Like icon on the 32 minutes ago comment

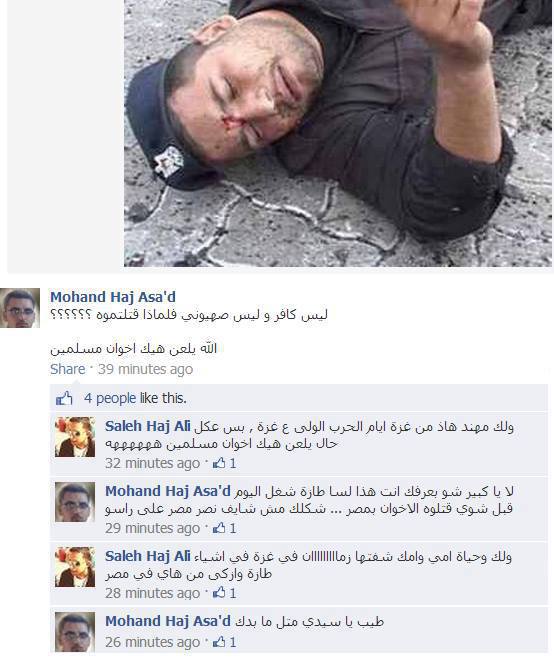pos(219,463)
